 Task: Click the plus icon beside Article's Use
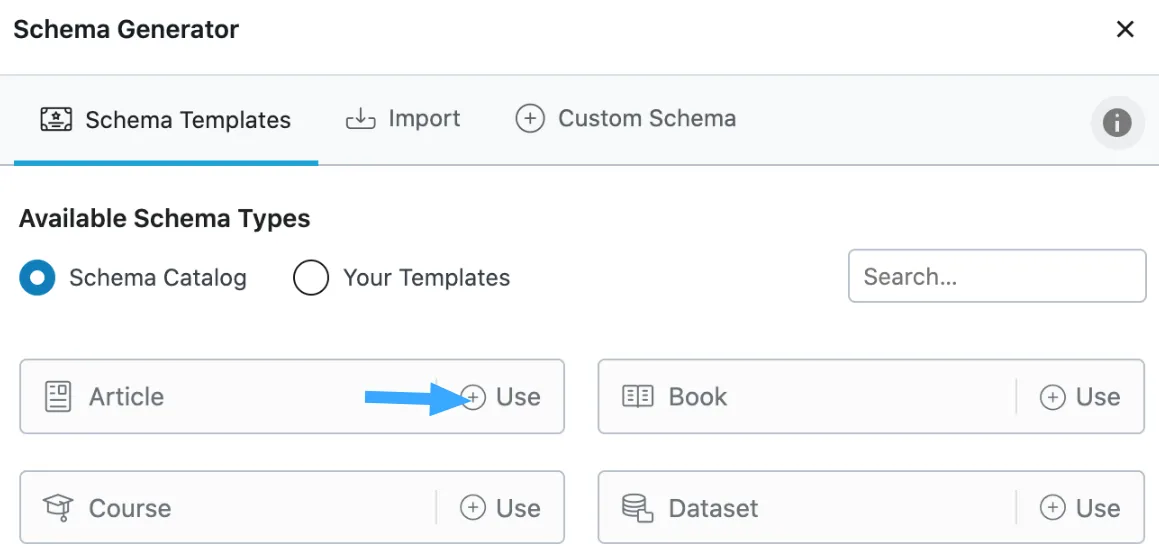[x=474, y=397]
